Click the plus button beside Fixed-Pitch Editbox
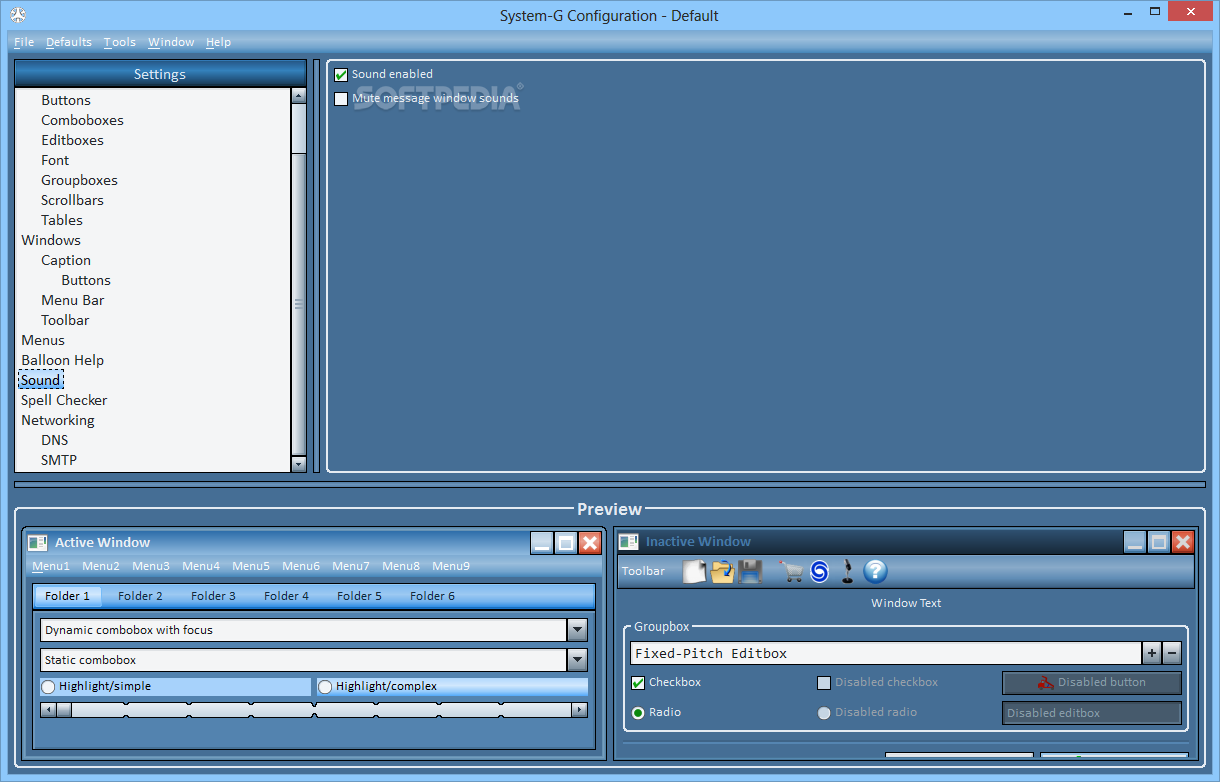This screenshot has height=782, width=1220. click(1152, 653)
